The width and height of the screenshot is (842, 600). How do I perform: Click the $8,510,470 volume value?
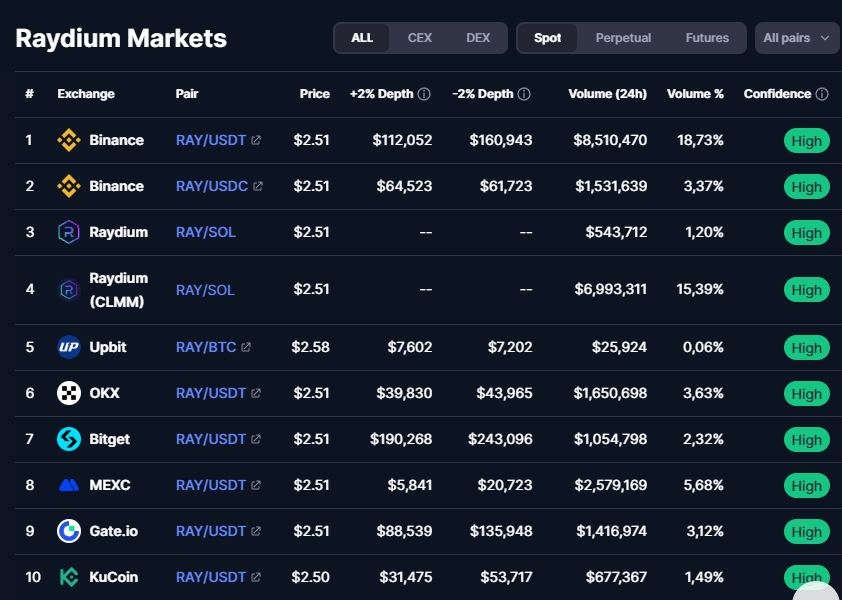tap(610, 140)
